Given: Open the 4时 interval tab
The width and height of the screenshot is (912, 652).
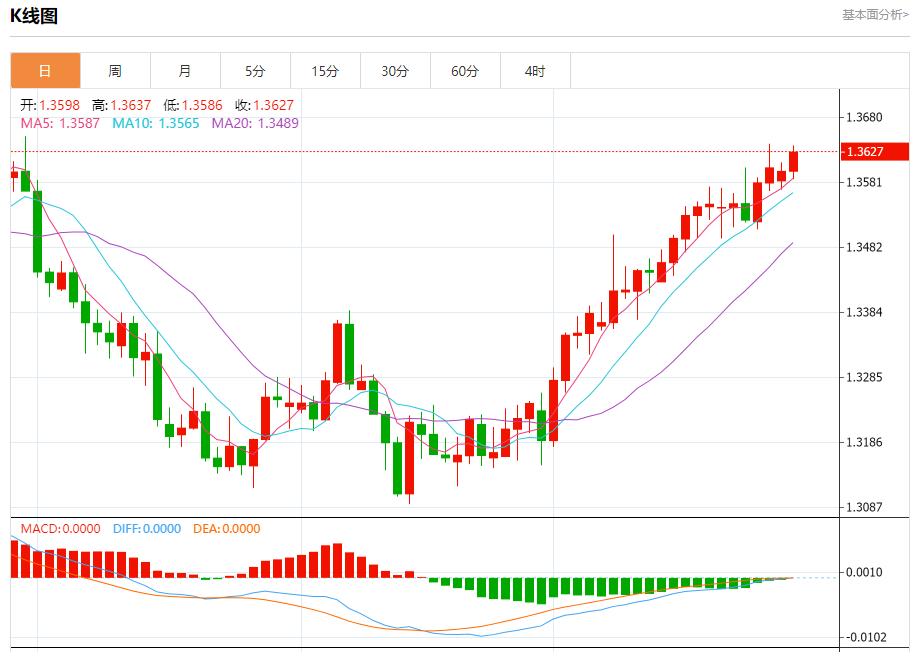Looking at the screenshot, I should [535, 71].
